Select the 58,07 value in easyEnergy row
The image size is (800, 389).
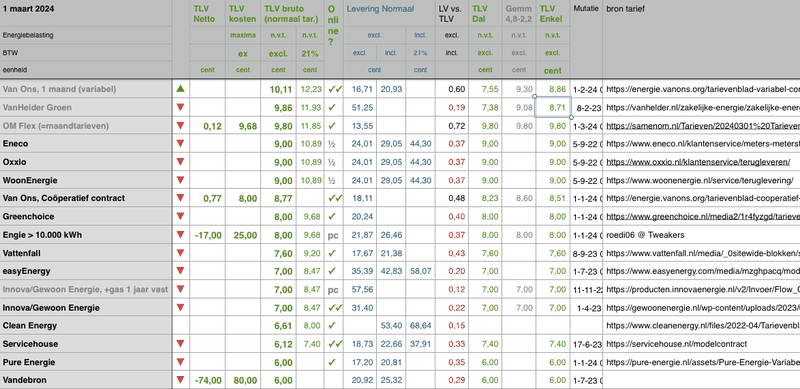coord(420,271)
